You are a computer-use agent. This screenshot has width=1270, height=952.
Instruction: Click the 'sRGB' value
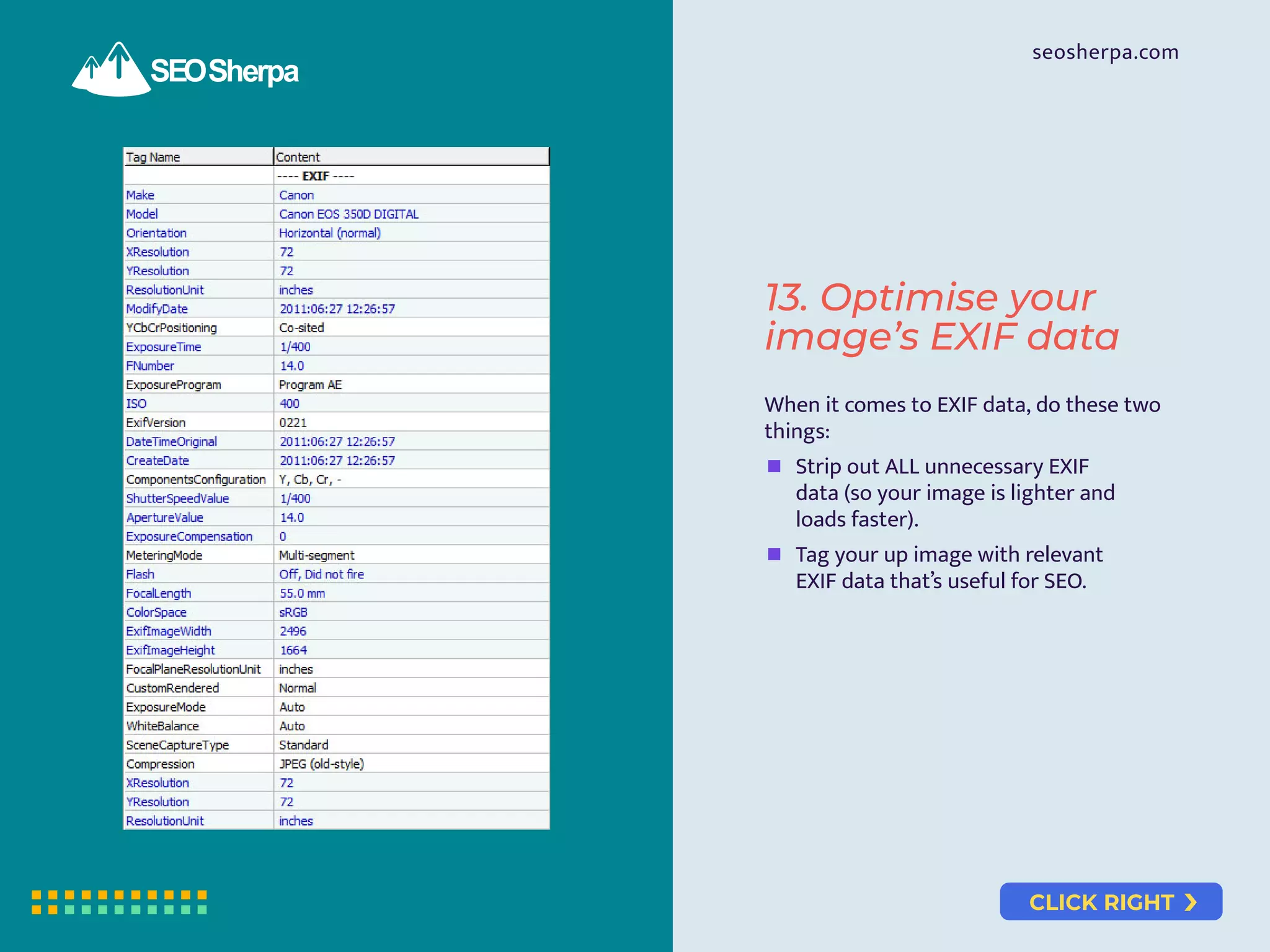pos(293,612)
